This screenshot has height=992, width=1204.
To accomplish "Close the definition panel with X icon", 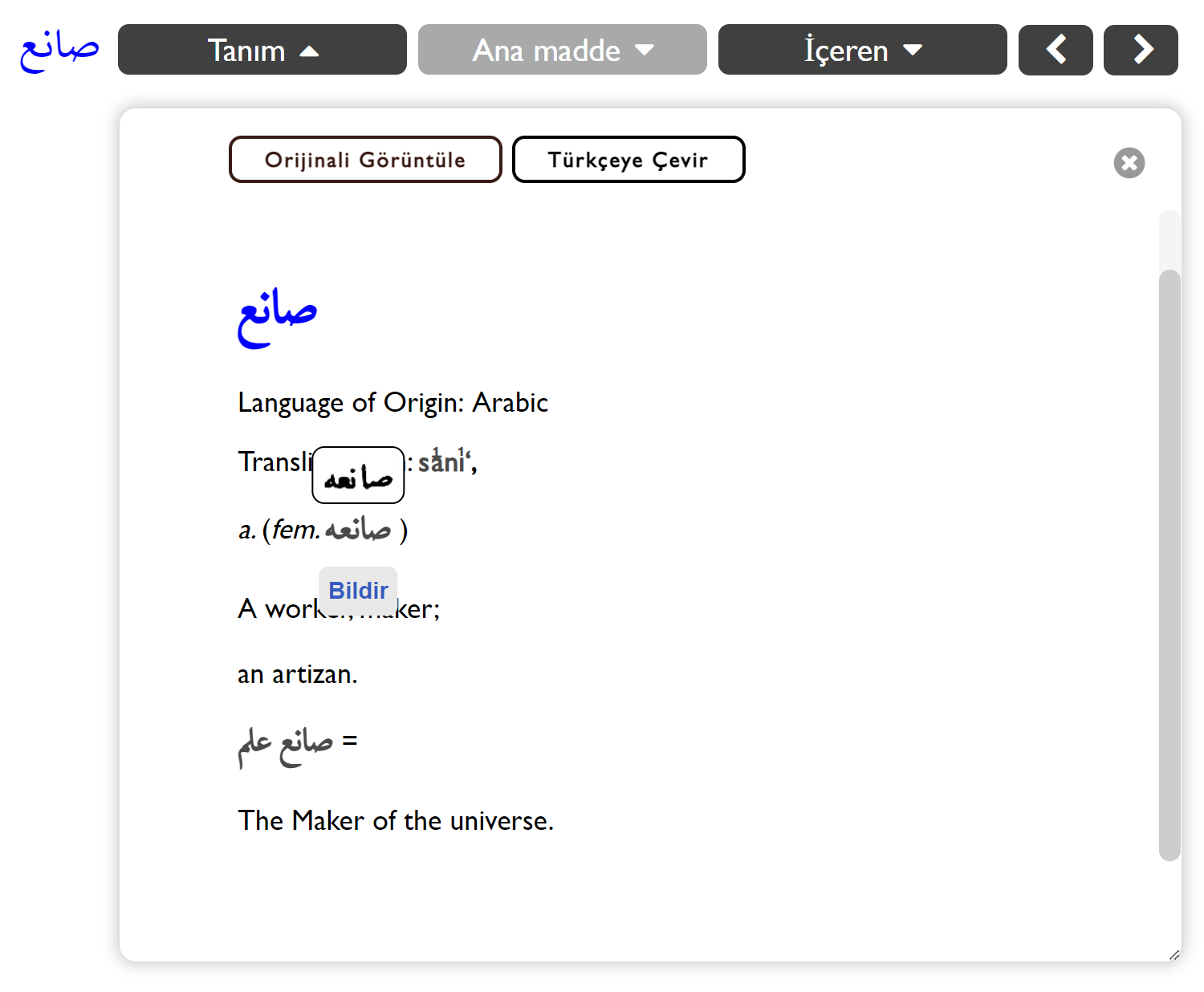I will [1129, 163].
